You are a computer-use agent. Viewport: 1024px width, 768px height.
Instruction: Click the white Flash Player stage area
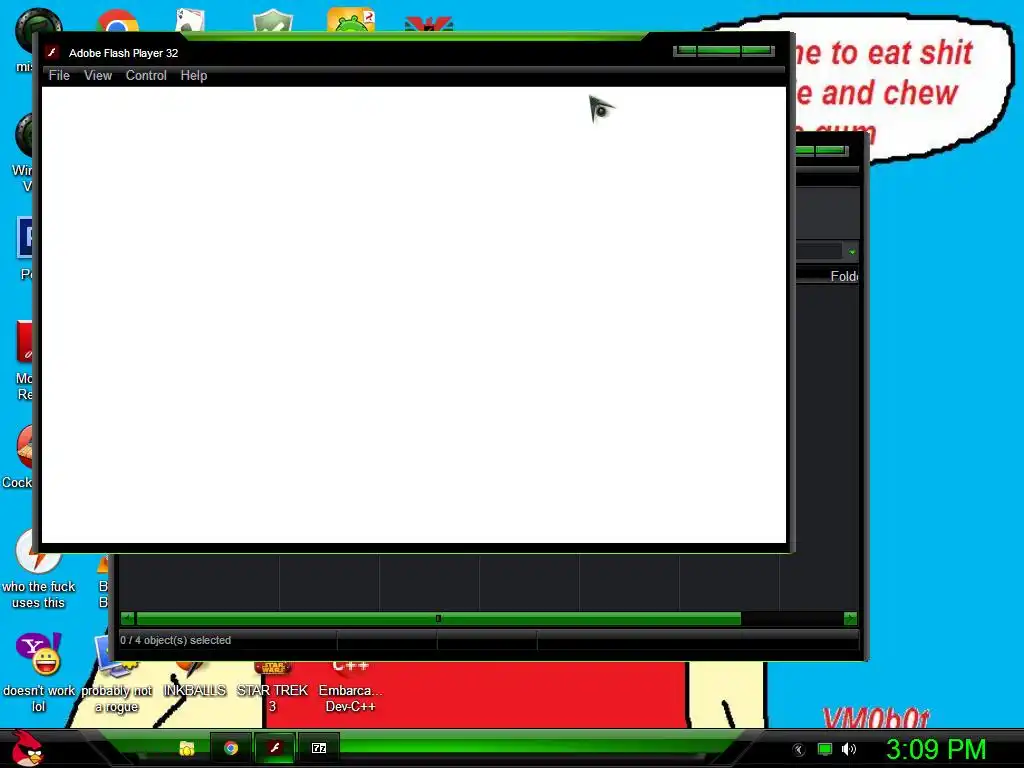click(414, 315)
